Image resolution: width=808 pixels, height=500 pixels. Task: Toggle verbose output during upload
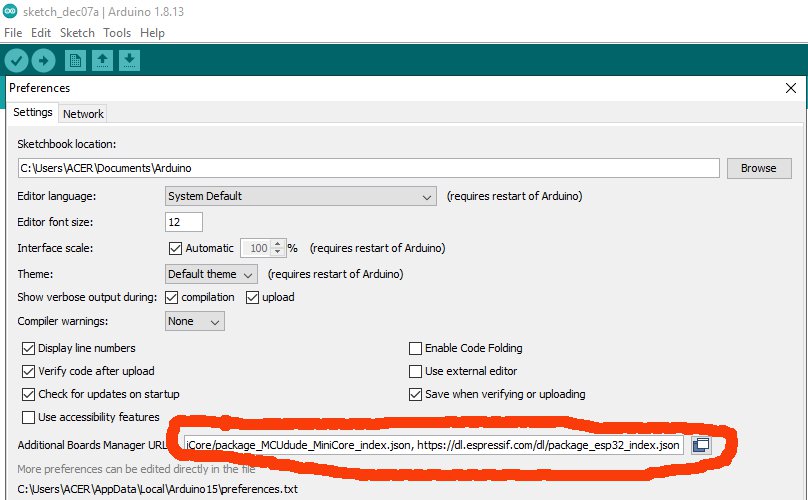252,297
